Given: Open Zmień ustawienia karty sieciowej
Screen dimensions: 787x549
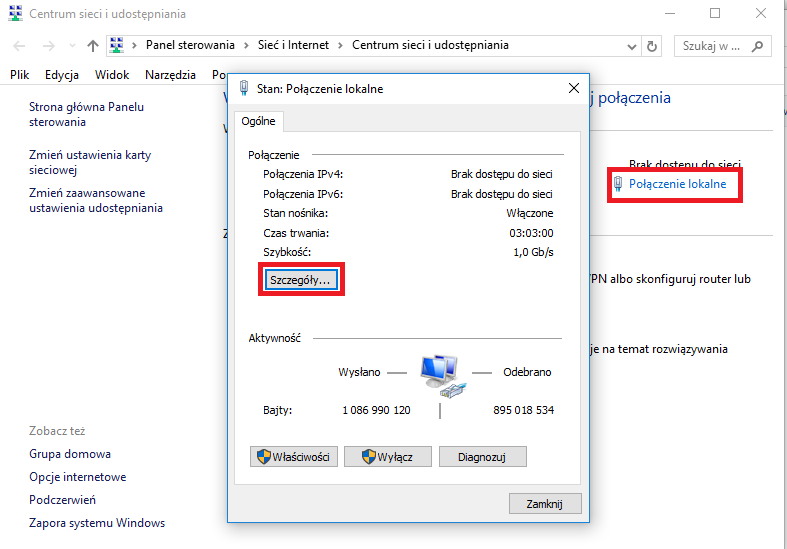Looking at the screenshot, I should [x=90, y=162].
